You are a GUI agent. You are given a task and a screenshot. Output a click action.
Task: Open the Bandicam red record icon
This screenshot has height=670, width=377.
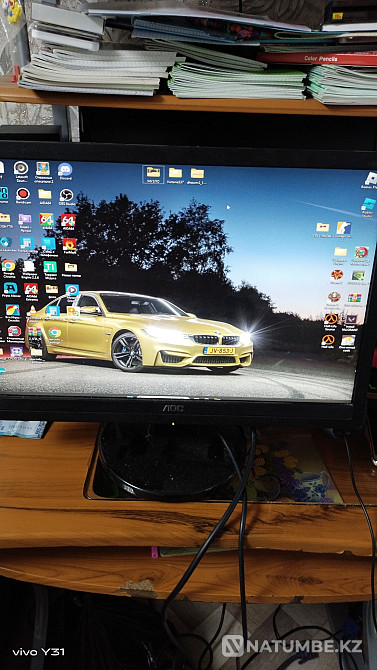pyautogui.click(x=23, y=195)
